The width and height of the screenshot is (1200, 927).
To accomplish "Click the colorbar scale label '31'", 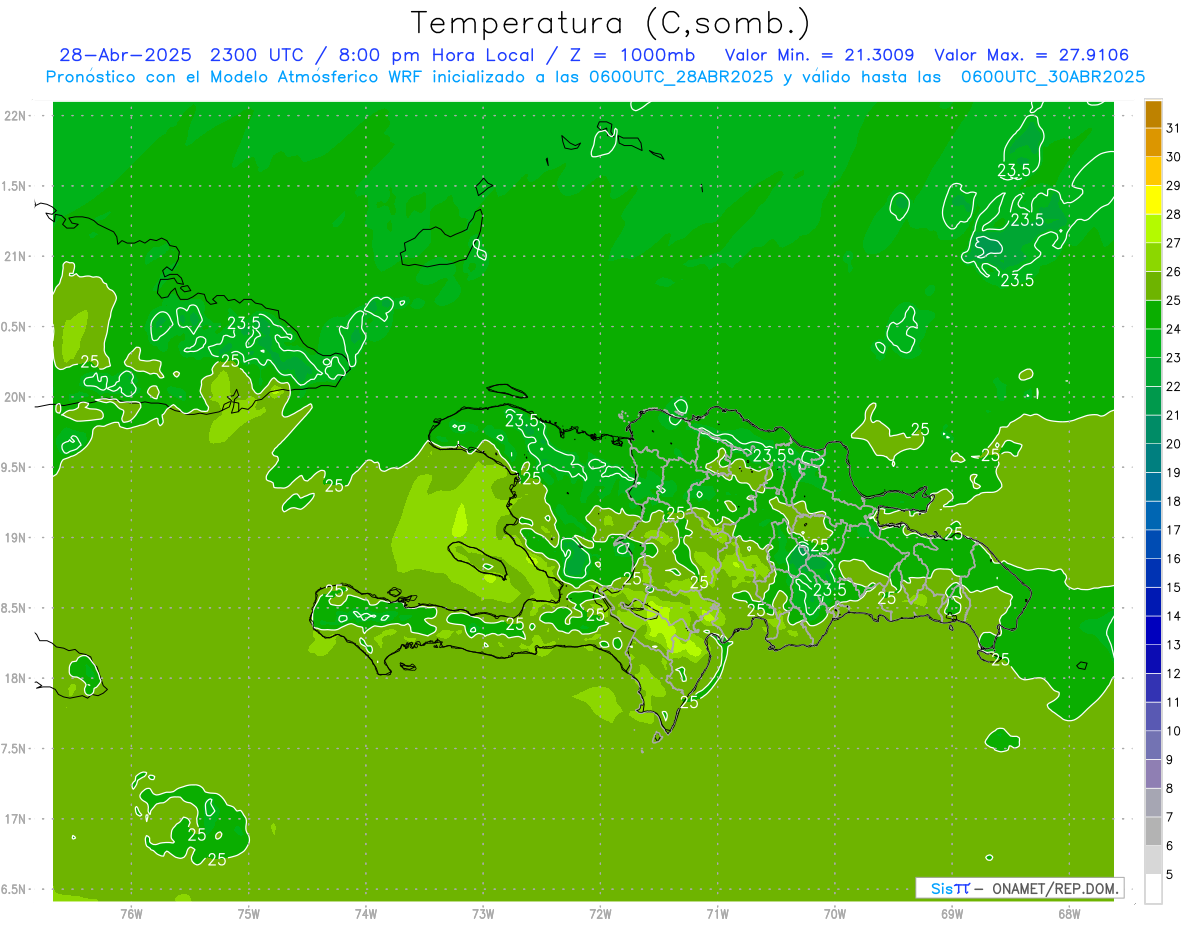I will pyautogui.click(x=1173, y=128).
